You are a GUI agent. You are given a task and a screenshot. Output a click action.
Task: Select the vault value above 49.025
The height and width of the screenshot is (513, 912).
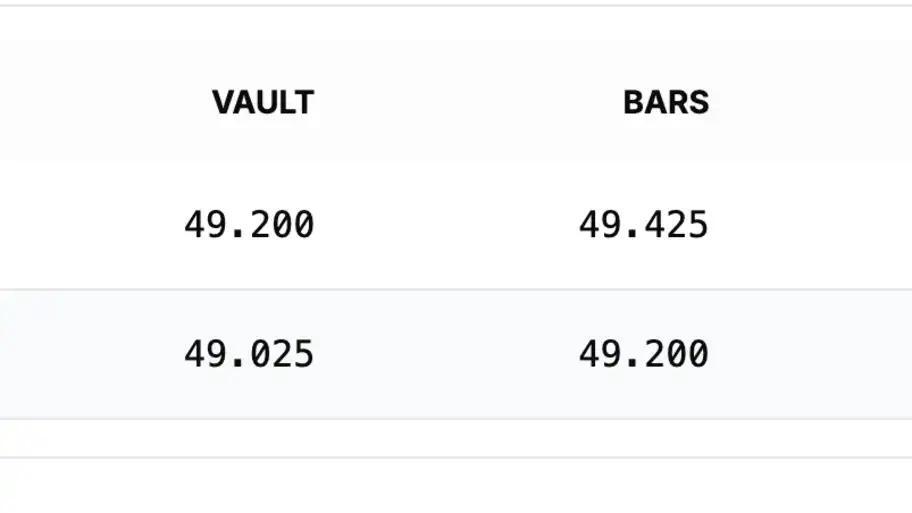pyautogui.click(x=249, y=224)
